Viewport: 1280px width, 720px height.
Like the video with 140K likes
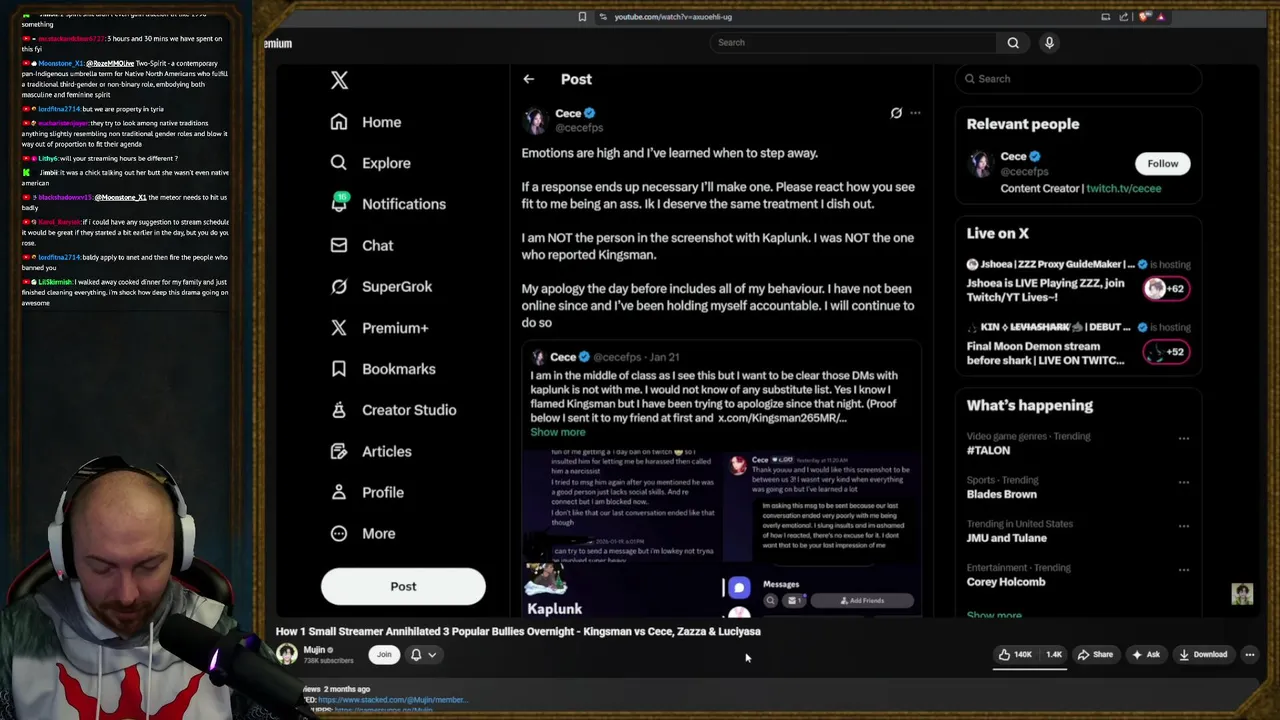(1016, 655)
